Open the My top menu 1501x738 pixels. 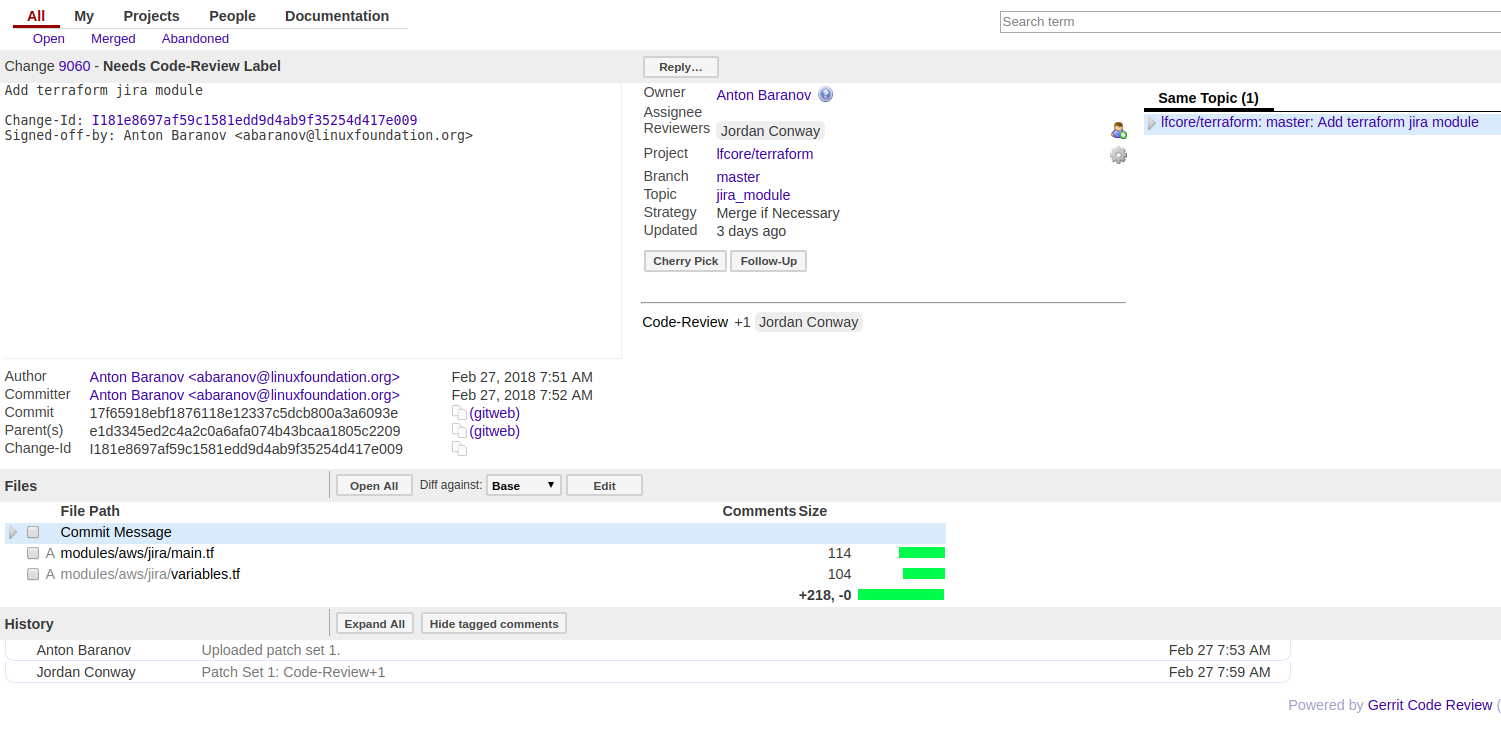click(84, 16)
